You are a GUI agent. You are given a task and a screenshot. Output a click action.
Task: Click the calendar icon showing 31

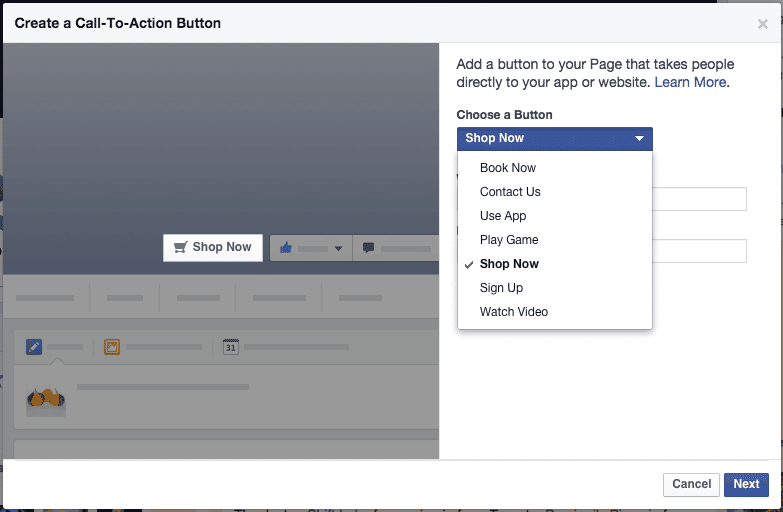[x=231, y=347]
